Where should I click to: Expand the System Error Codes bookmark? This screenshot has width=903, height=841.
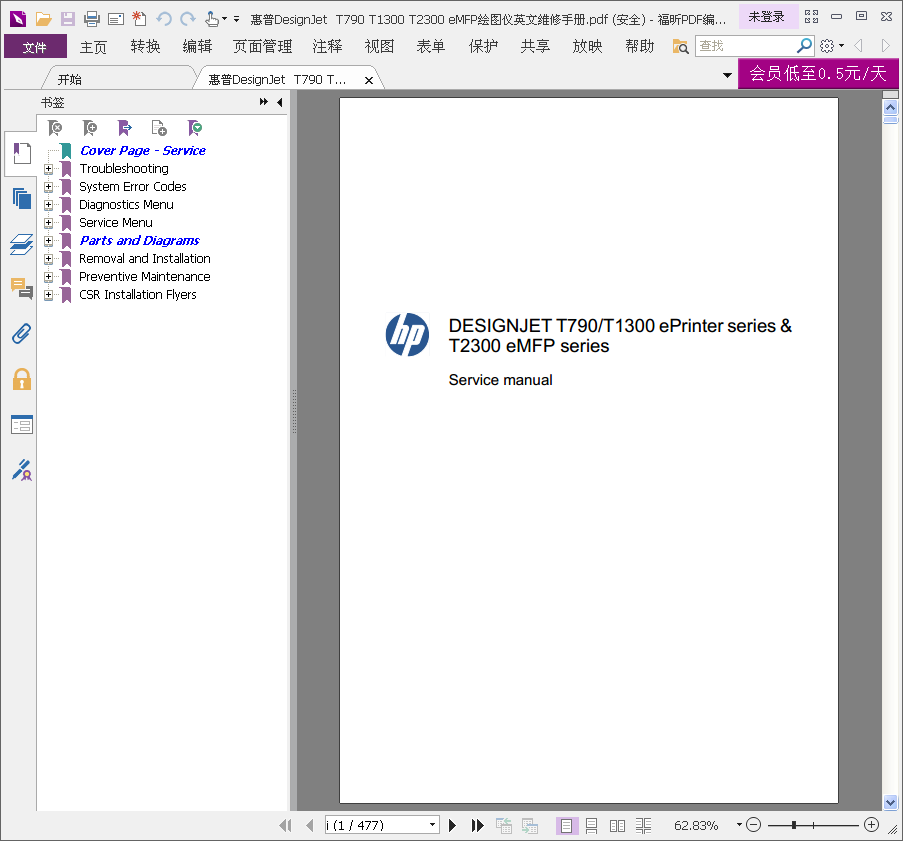tap(48, 187)
